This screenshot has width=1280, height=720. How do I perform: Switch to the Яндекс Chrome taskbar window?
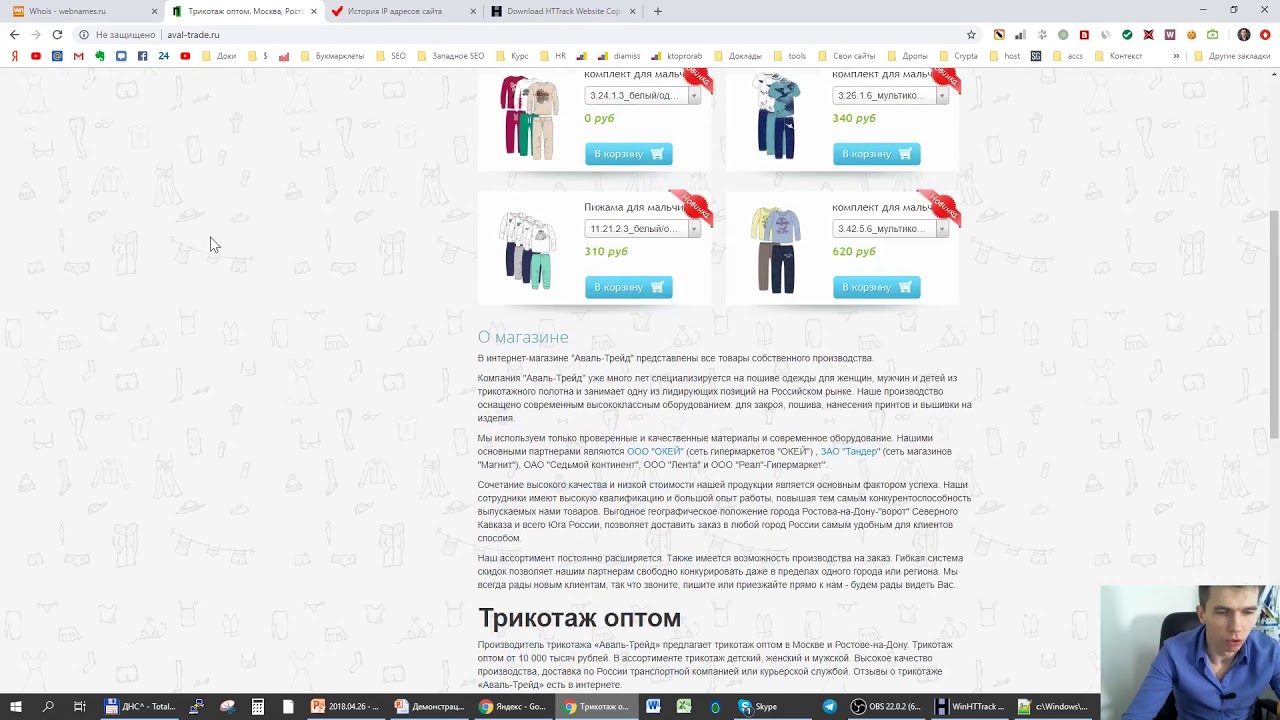(513, 706)
